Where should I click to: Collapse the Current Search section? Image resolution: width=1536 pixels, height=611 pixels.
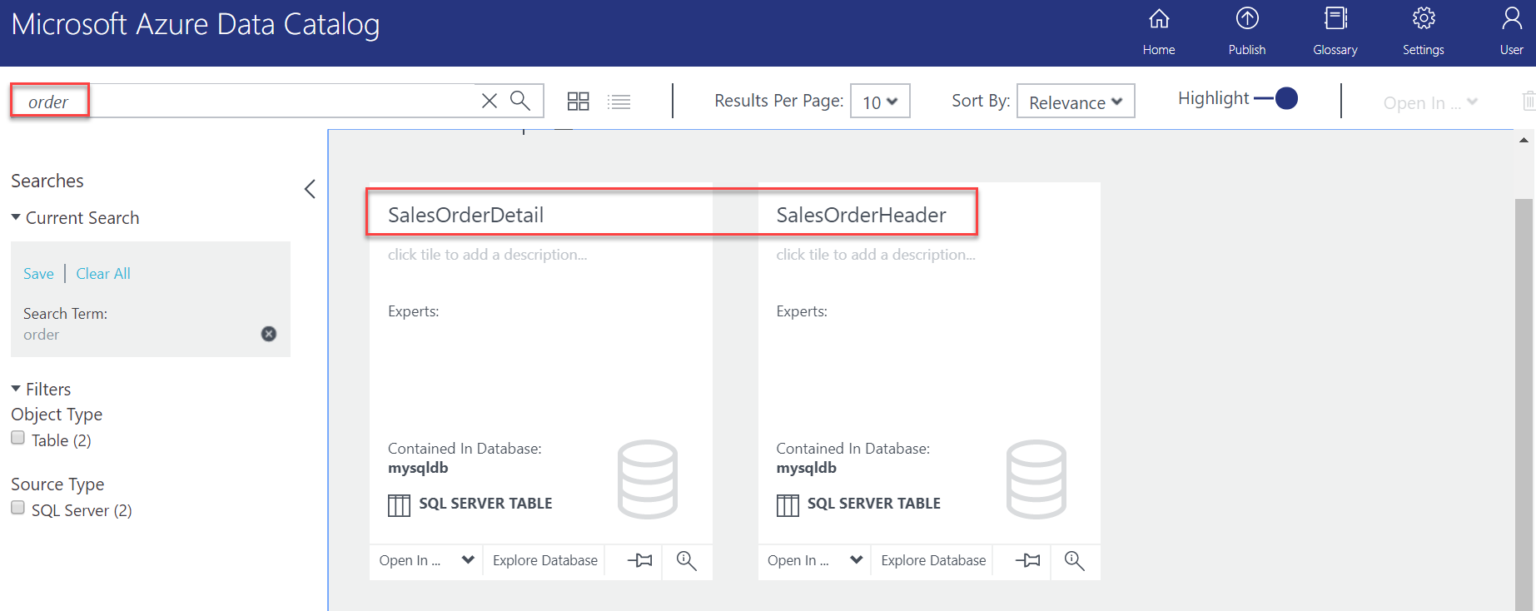click(x=15, y=217)
